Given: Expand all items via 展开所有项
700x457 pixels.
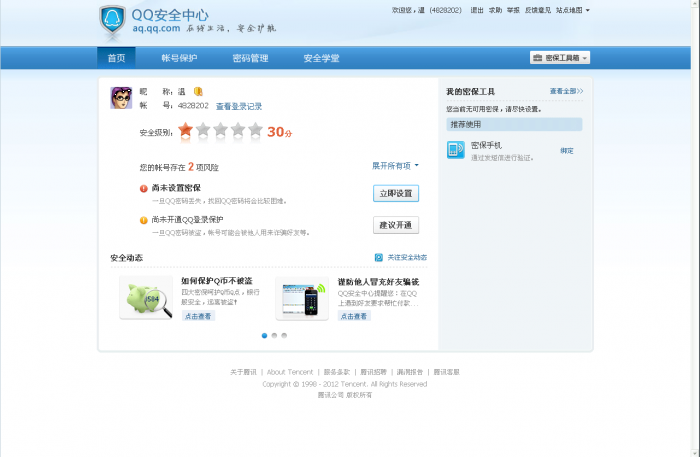Looking at the screenshot, I should click(x=396, y=166).
